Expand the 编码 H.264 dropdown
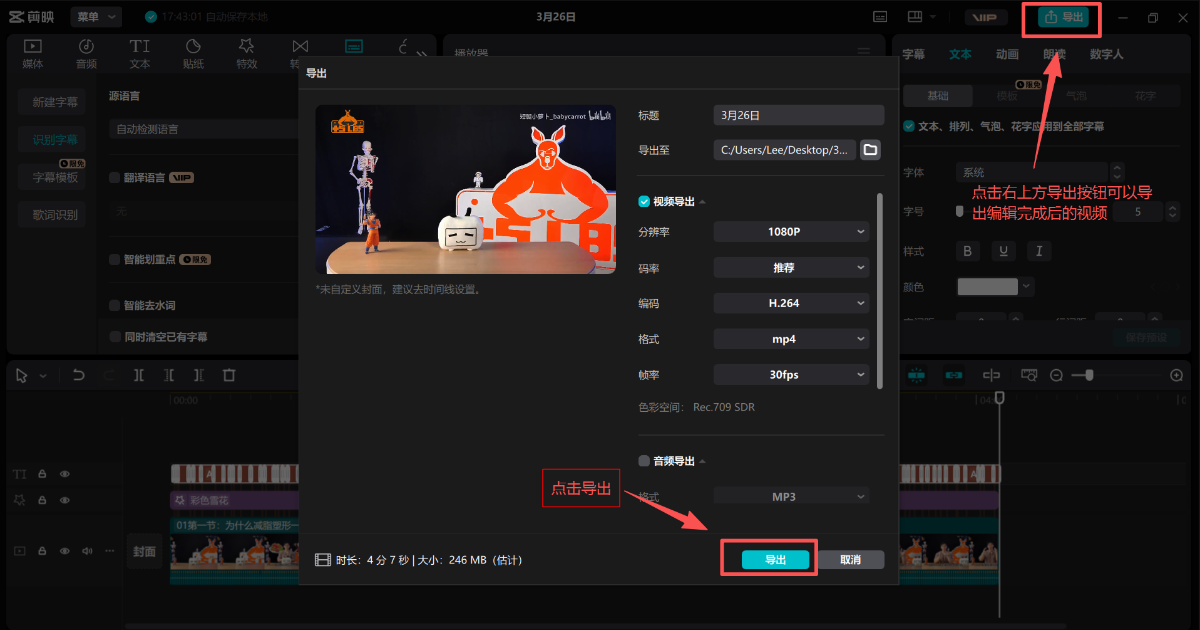 (791, 303)
